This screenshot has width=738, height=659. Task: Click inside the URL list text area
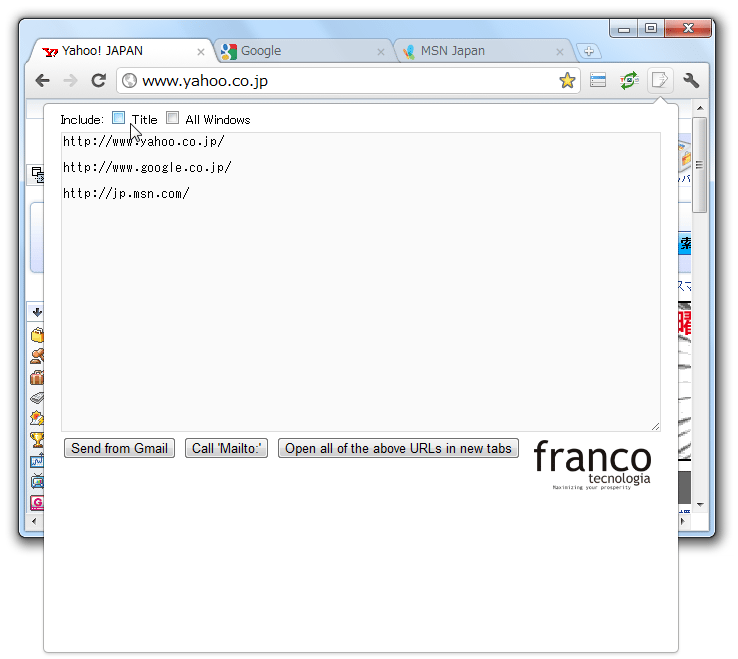tap(361, 281)
